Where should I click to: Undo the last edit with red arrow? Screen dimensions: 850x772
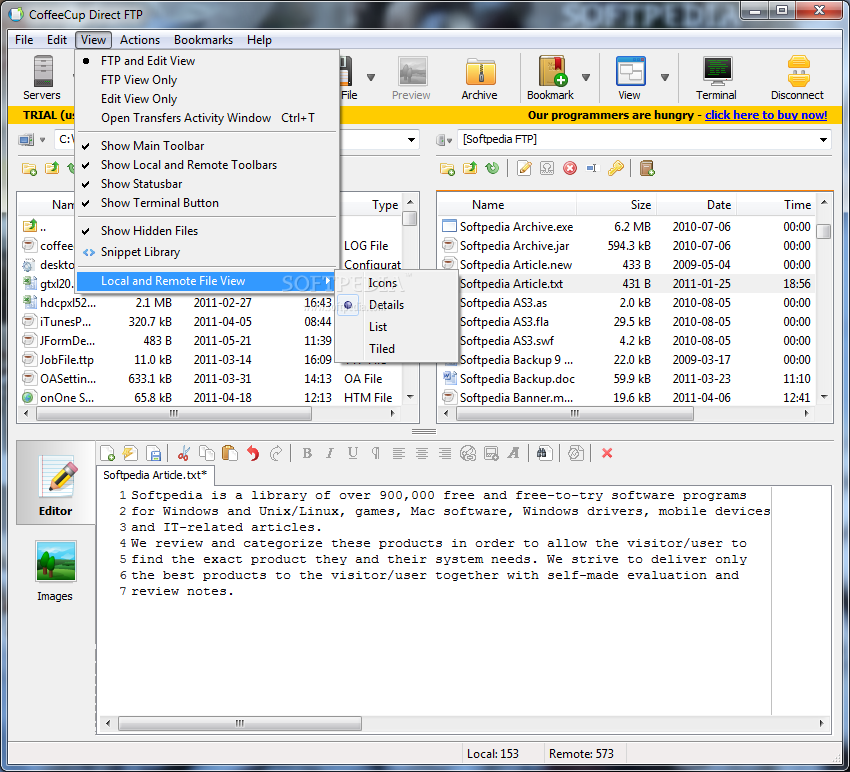click(x=253, y=453)
